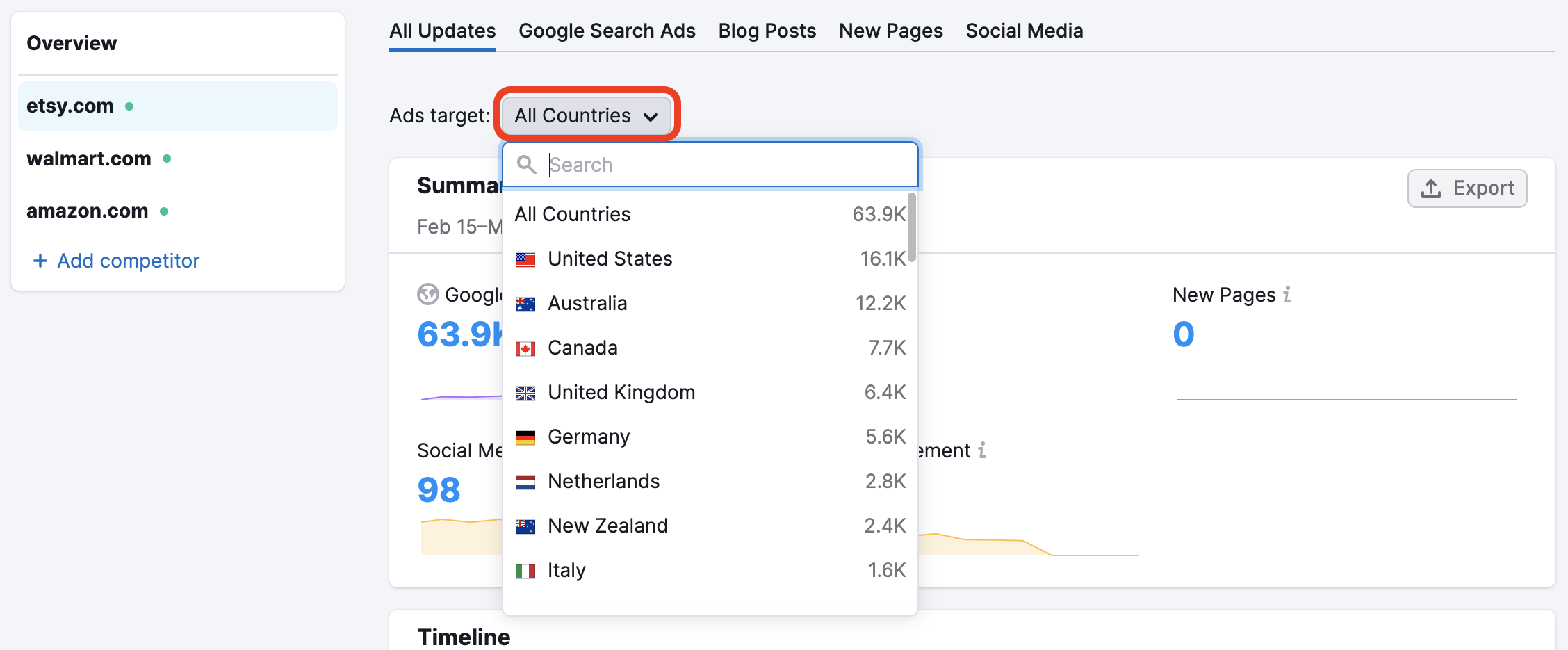
Task: Click the info icon next to New Pages
Action: point(1287,295)
